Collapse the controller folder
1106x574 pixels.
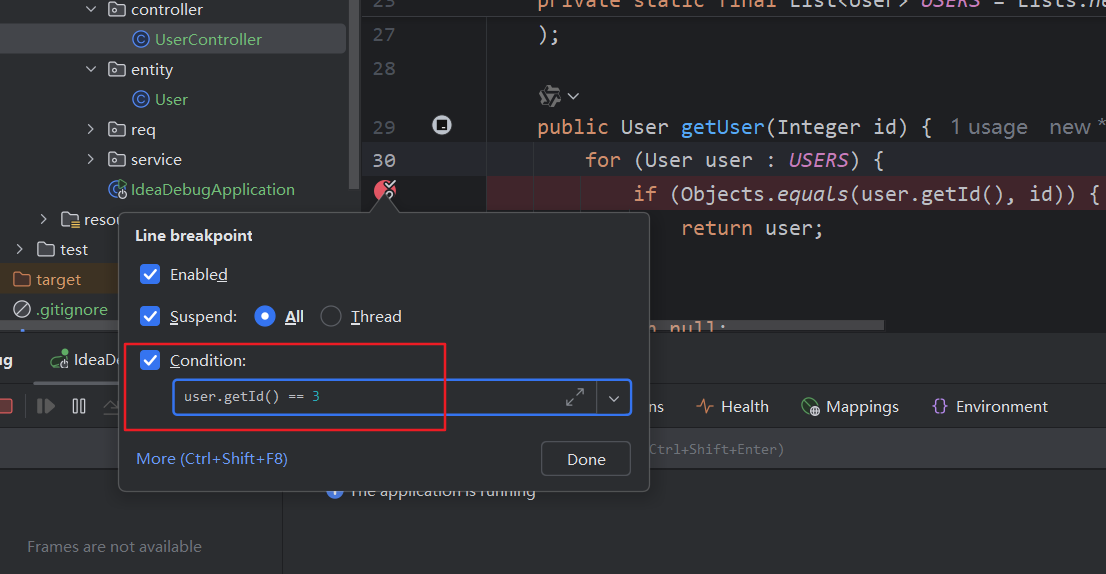pyautogui.click(x=91, y=9)
